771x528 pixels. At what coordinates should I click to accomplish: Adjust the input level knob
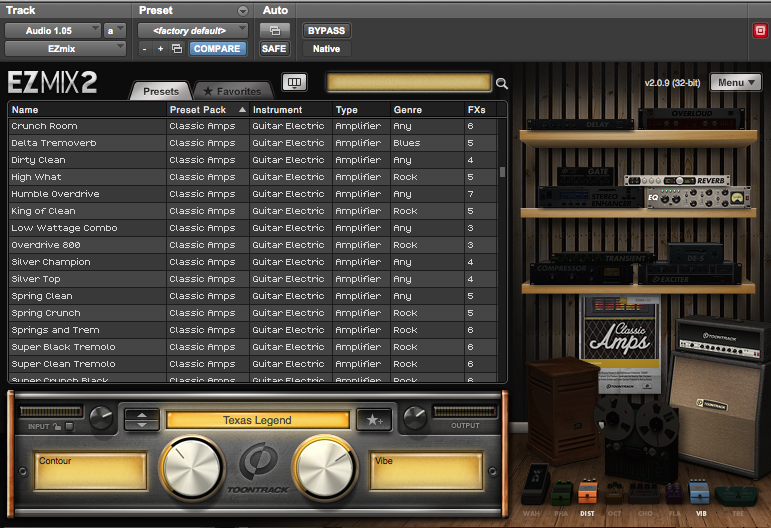coord(101,417)
